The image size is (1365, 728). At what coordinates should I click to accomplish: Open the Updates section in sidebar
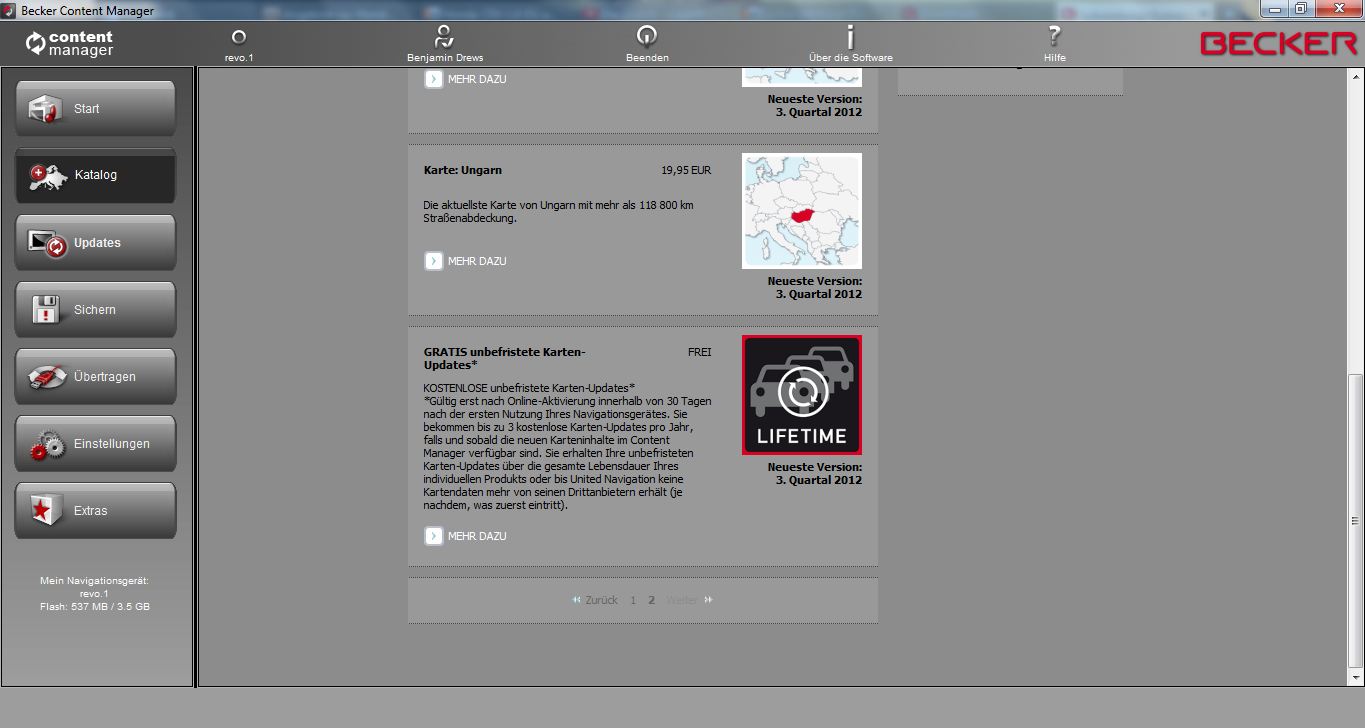point(95,243)
